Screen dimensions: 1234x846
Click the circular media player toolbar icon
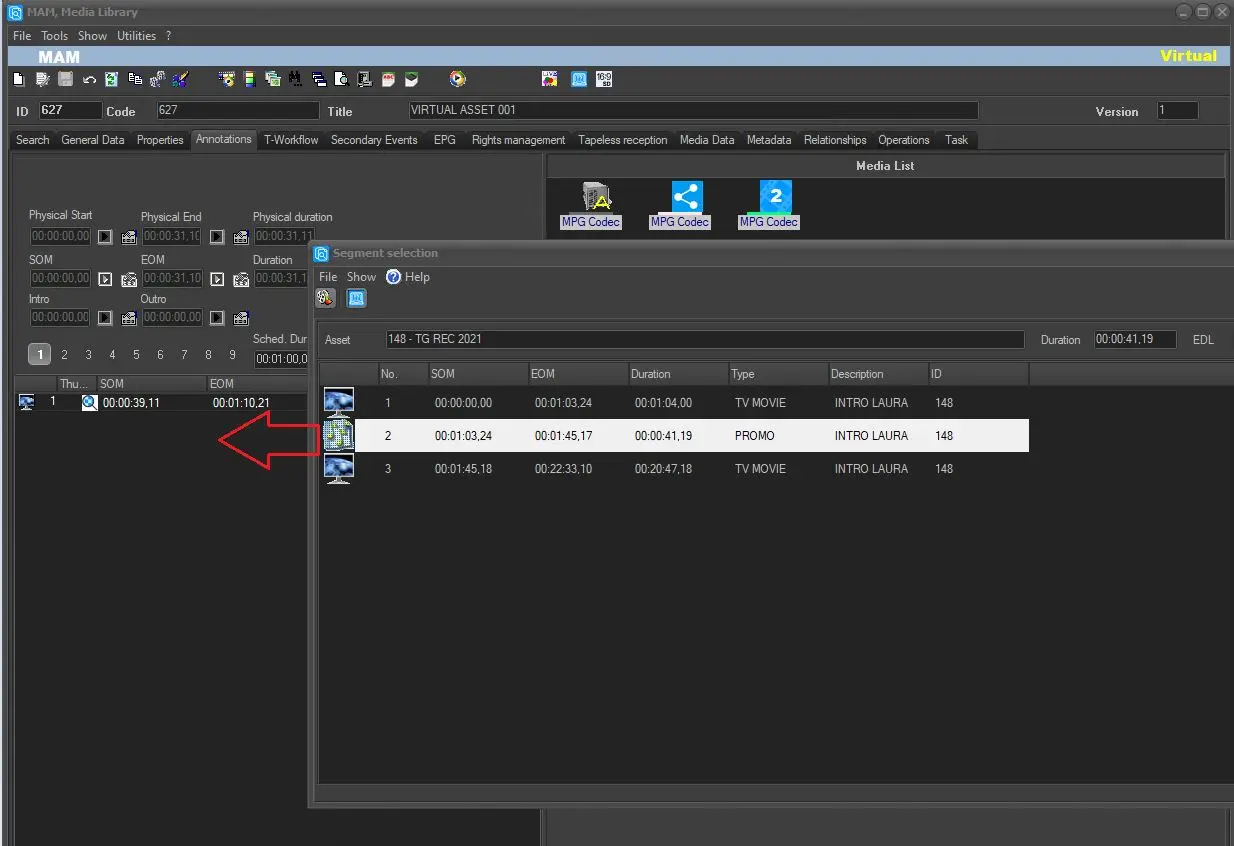[457, 79]
